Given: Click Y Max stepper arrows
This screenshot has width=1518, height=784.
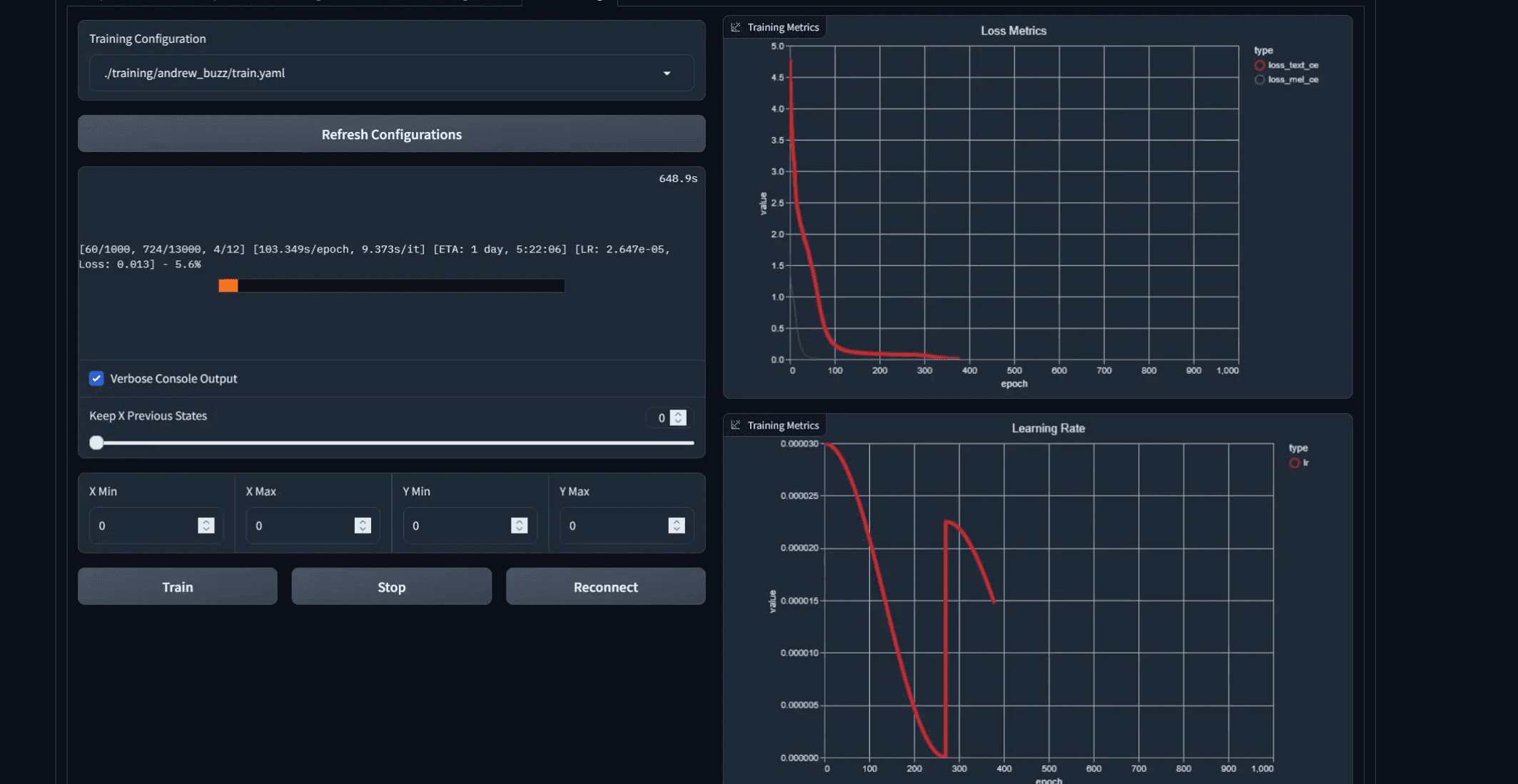Looking at the screenshot, I should point(677,526).
